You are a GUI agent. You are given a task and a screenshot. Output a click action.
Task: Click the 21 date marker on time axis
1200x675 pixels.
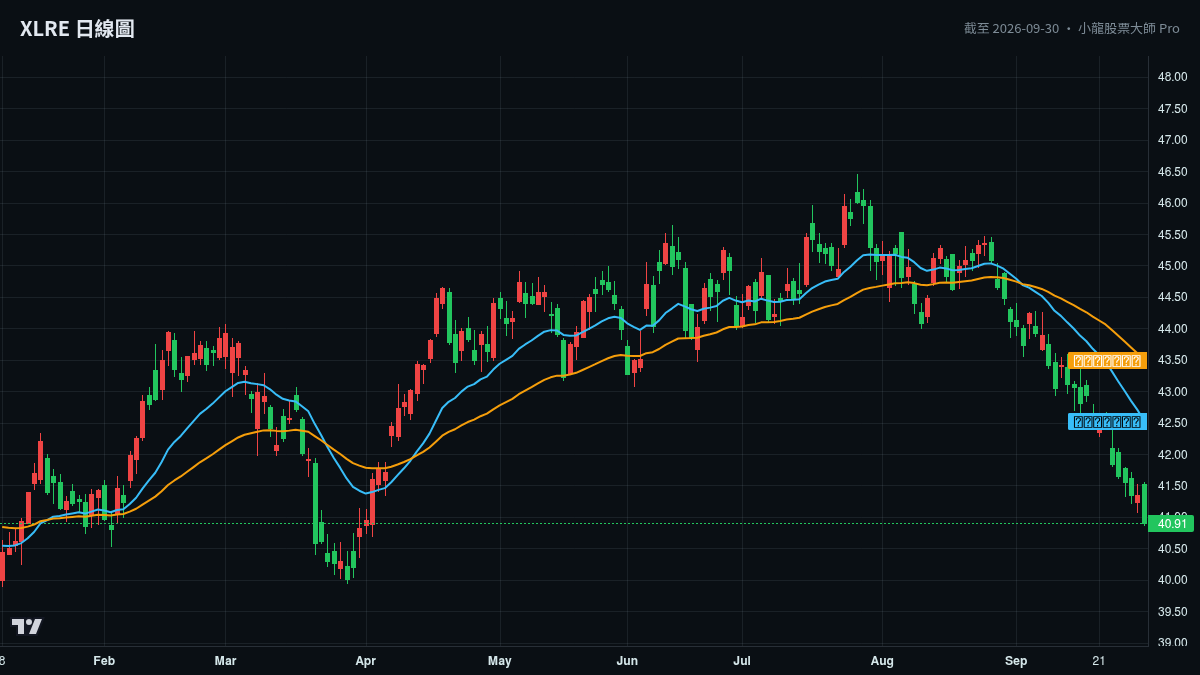pyautogui.click(x=1099, y=661)
